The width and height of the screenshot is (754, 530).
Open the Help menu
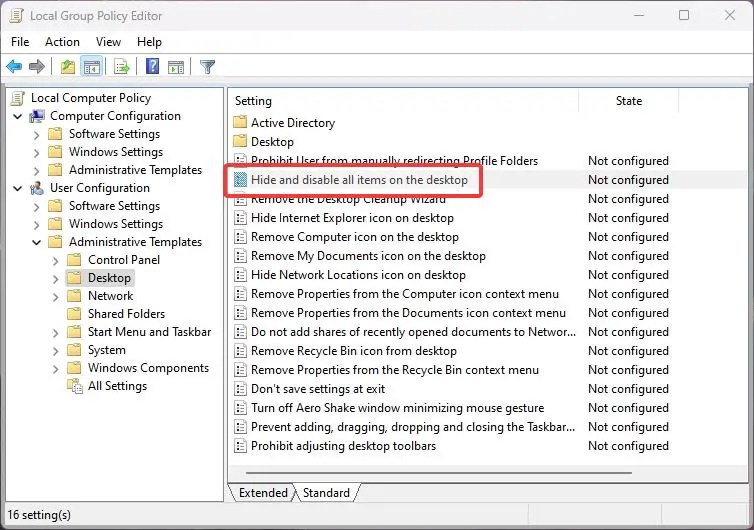click(x=149, y=42)
